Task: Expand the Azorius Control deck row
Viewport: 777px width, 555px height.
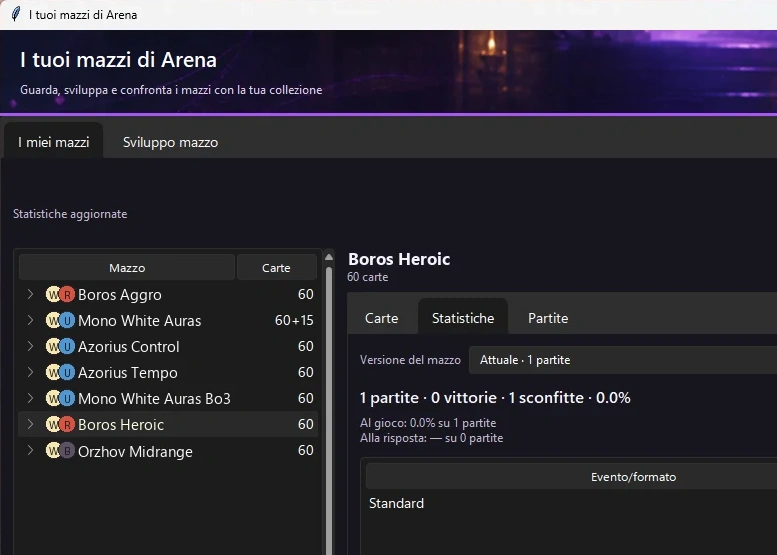Action: click(x=30, y=346)
